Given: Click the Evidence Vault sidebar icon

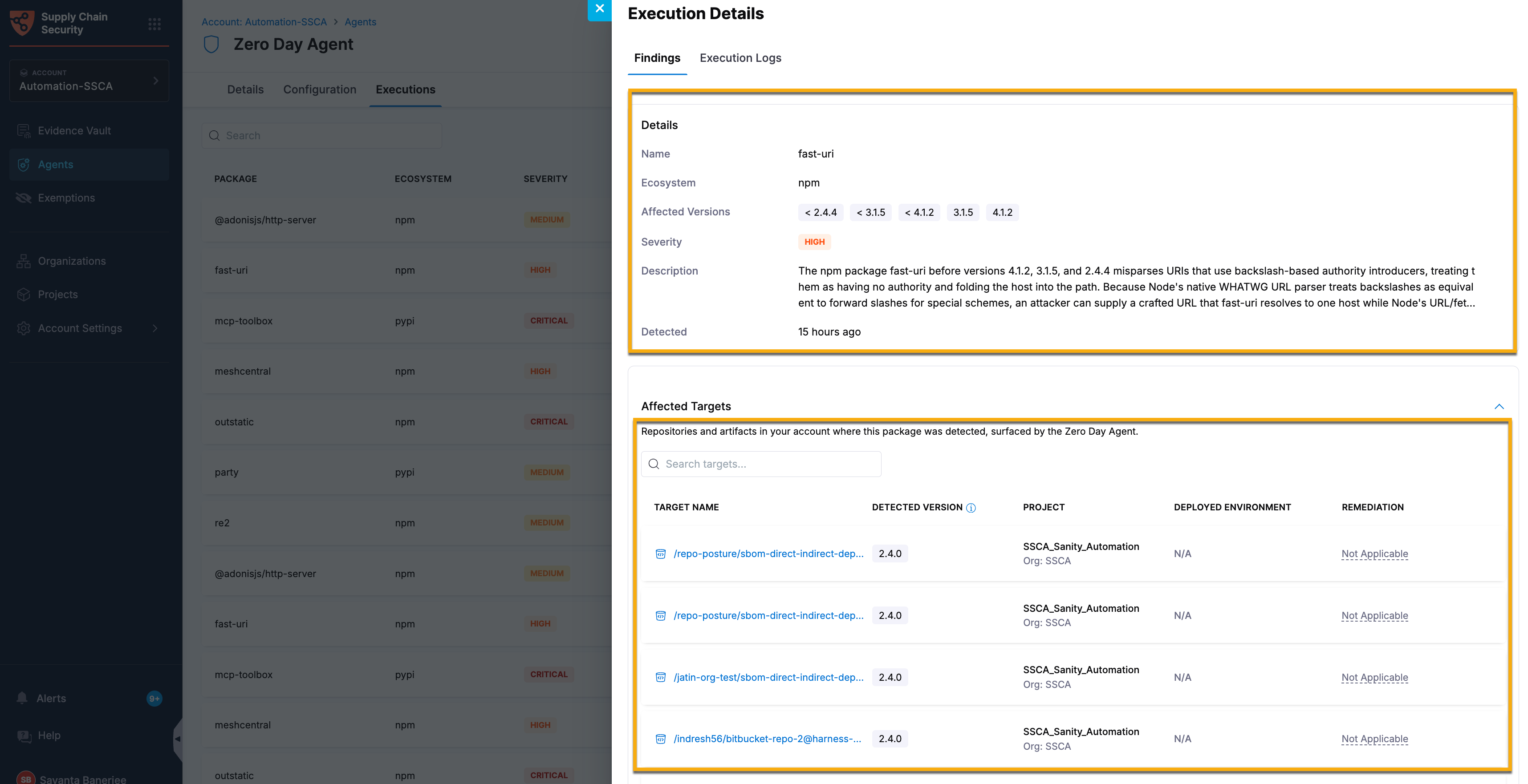Looking at the screenshot, I should coord(24,130).
